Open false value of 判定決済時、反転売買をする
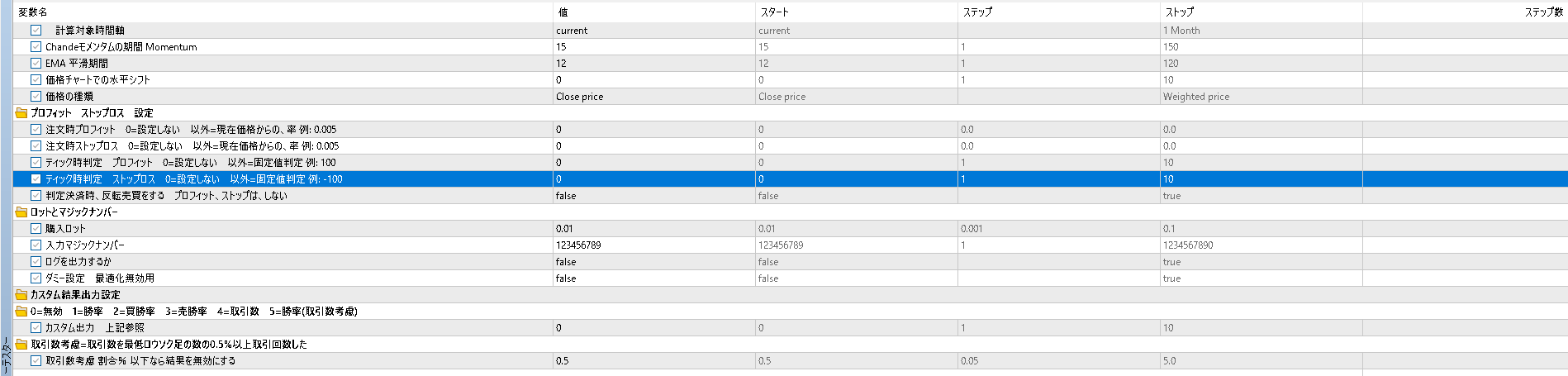Screen dimensions: 1568x376 654,196
